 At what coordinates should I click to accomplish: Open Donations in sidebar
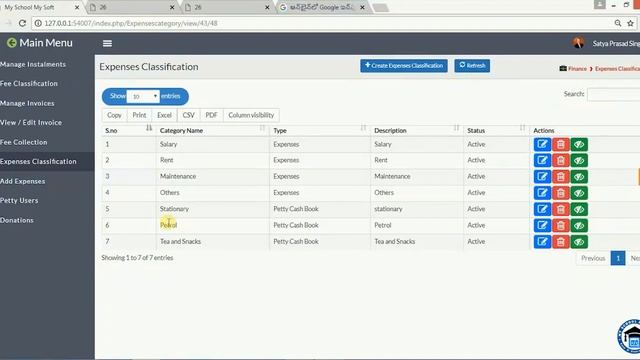tap(17, 220)
